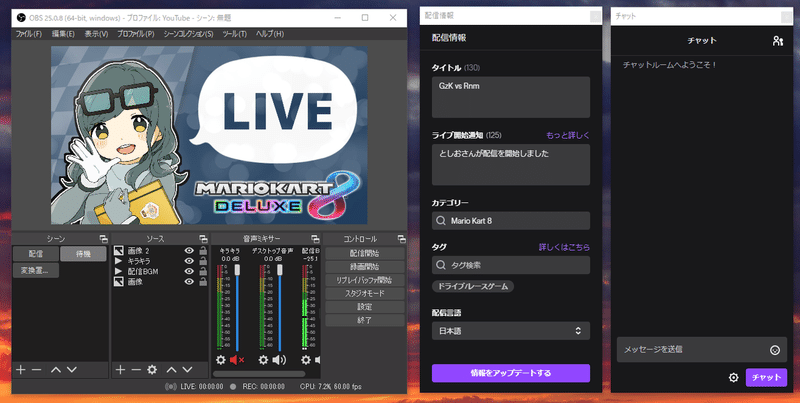Toggle visibility of the bottom 画像 source
This screenshot has width=800, height=403.
point(189,282)
